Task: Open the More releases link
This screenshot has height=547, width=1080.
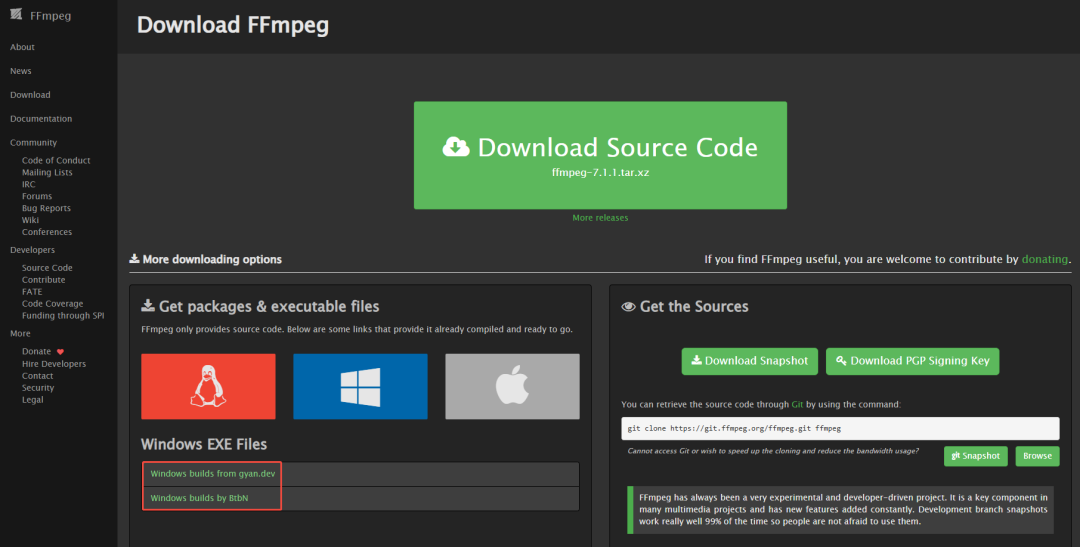Action: [x=600, y=218]
